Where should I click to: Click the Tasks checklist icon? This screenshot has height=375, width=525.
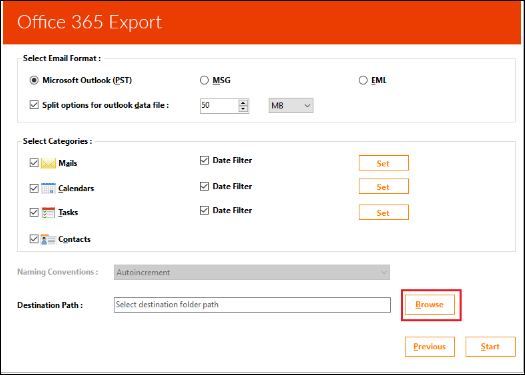48,213
